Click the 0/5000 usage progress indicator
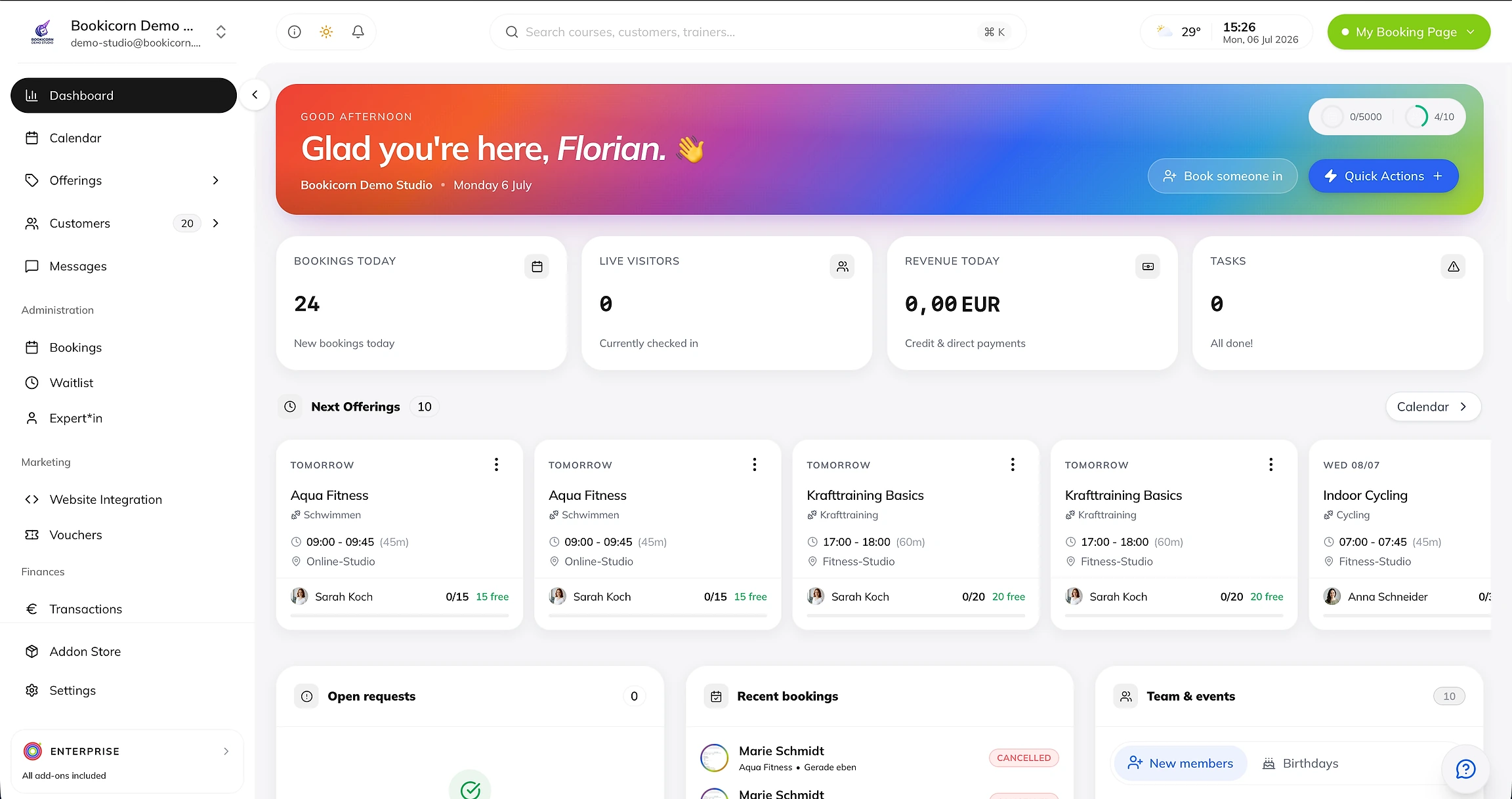This screenshot has width=1512, height=799. (1353, 117)
